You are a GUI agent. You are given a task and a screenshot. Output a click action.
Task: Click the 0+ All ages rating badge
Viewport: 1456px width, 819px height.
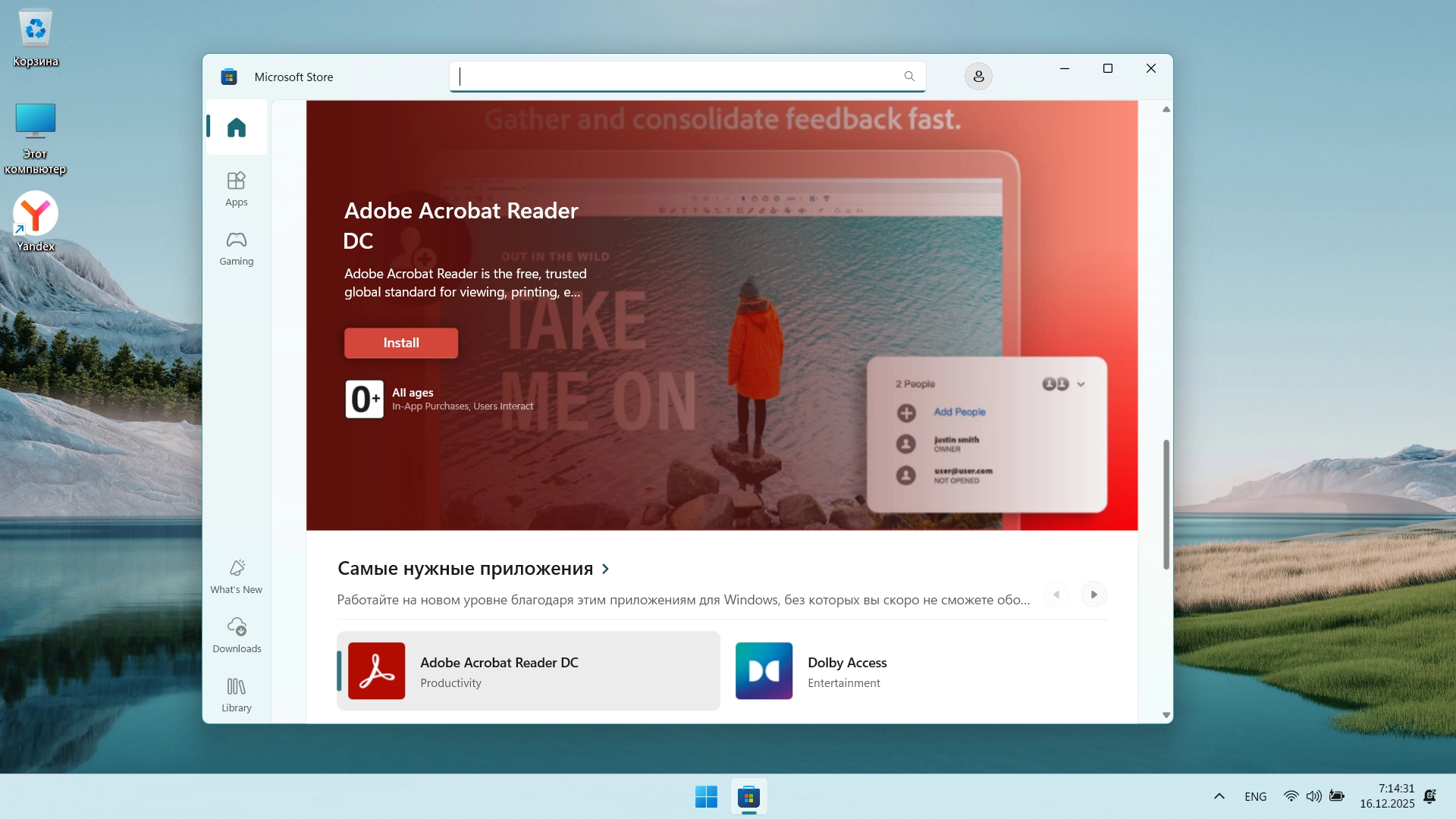(x=365, y=399)
